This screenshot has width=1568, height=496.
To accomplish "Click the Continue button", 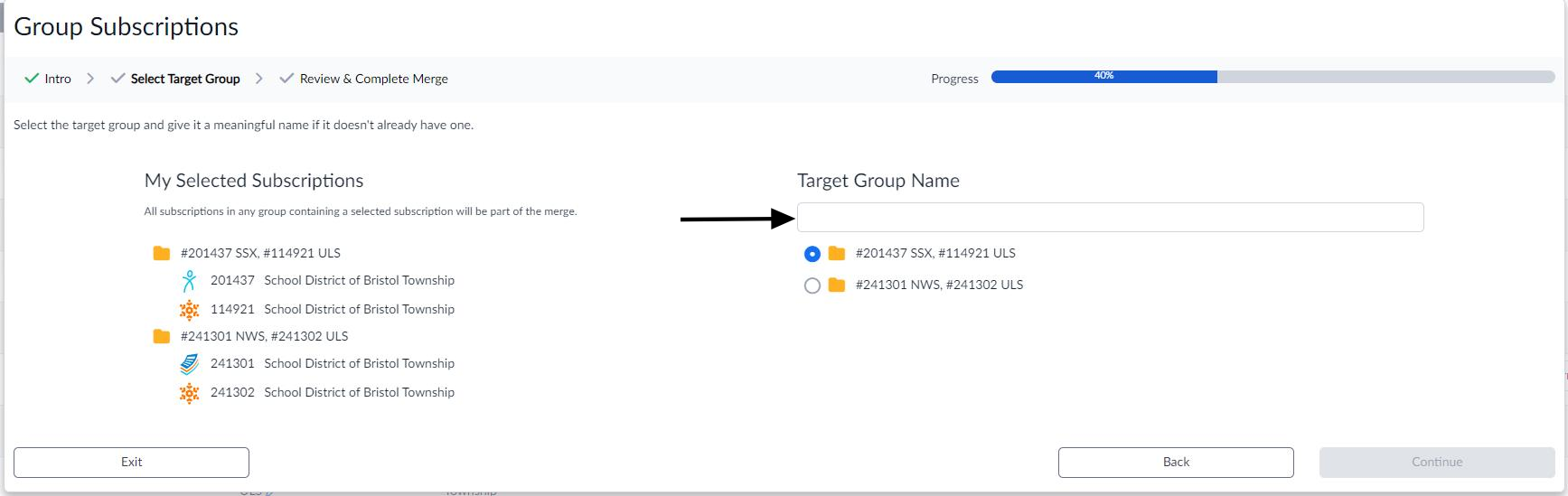I will [1437, 462].
